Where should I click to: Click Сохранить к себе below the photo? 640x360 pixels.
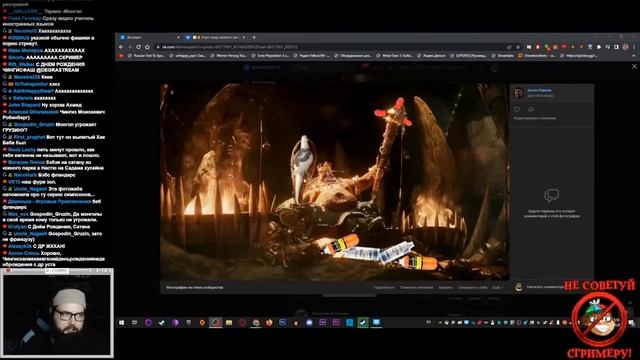pos(473,287)
